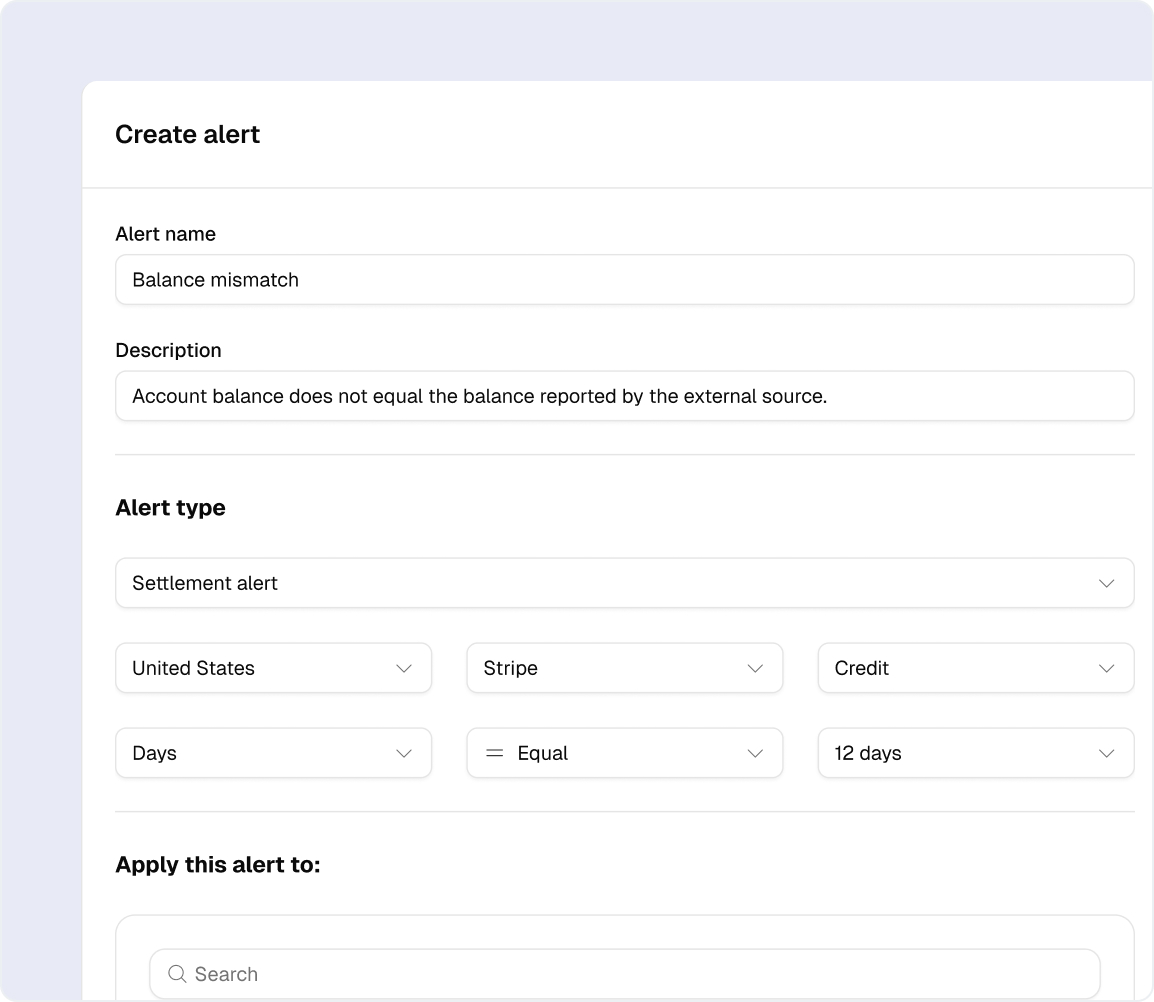The image size is (1154, 1002).
Task: Click the magnifying glass search icon
Action: 177,974
